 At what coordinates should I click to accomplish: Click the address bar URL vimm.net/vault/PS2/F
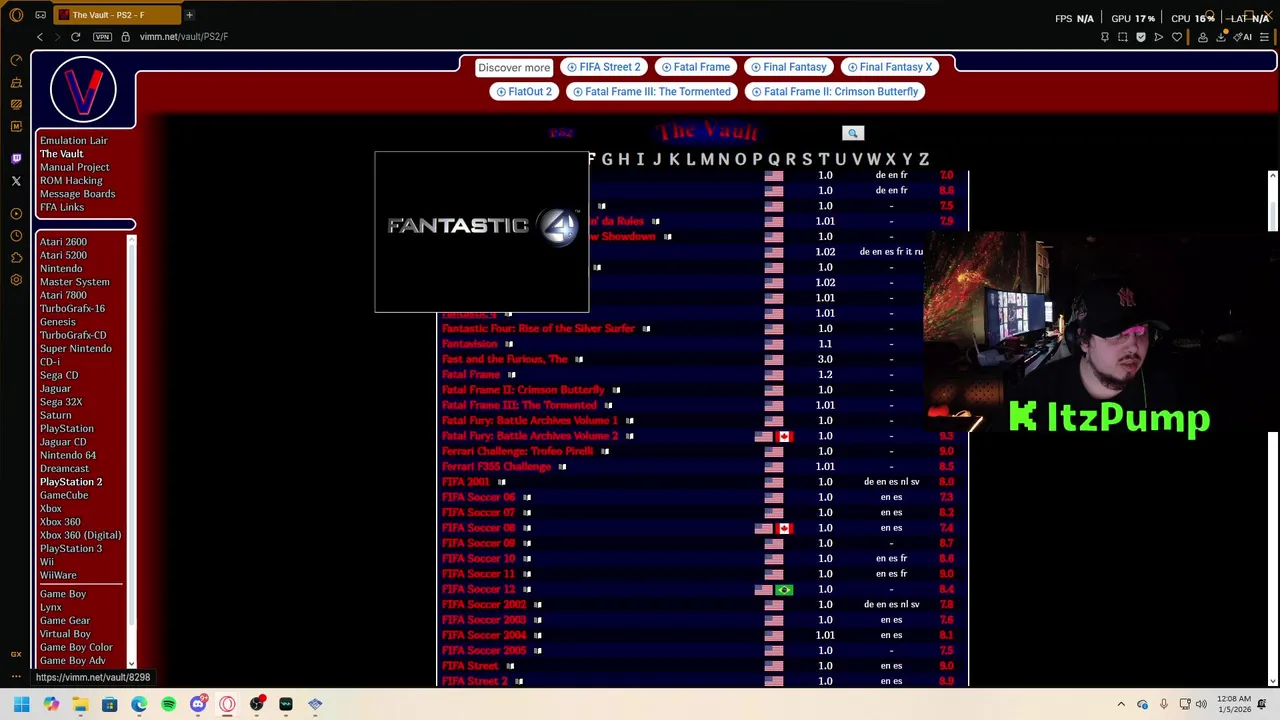[x=184, y=37]
